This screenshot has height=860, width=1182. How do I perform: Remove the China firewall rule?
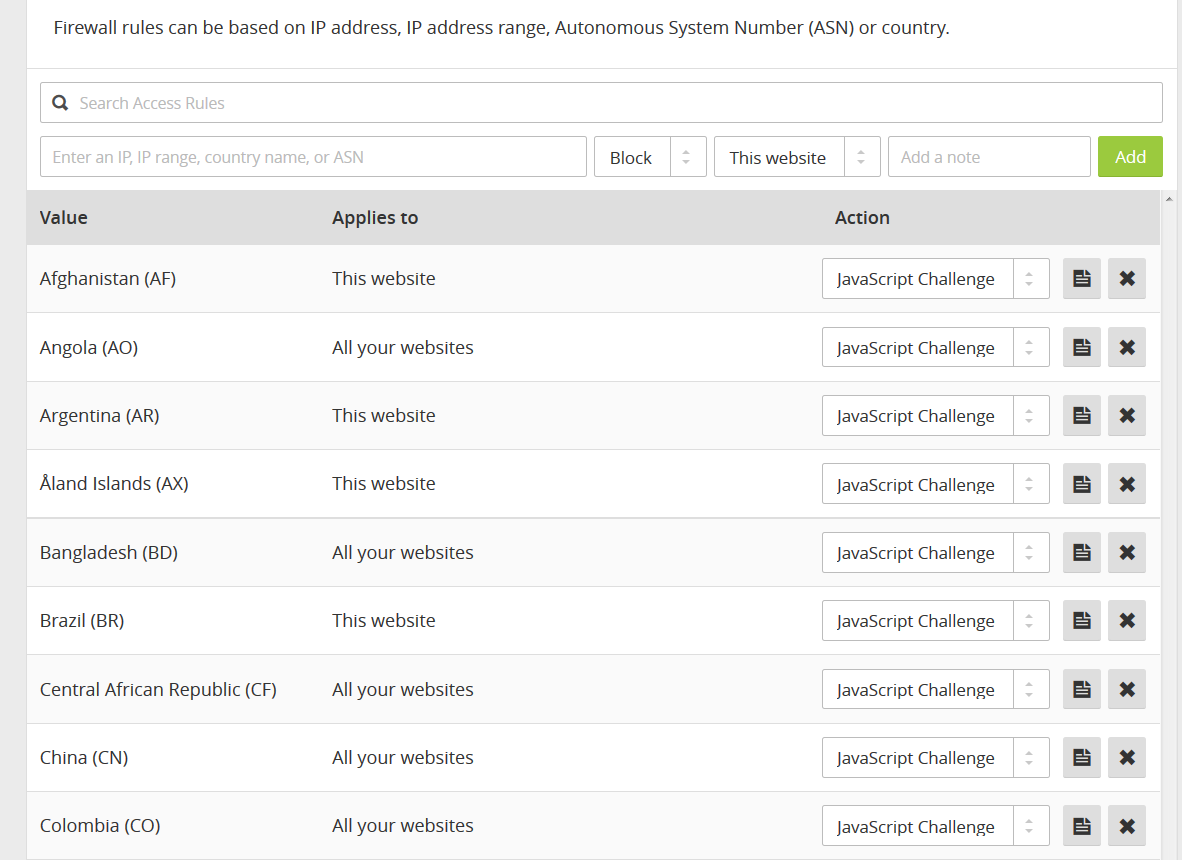[x=1127, y=758]
